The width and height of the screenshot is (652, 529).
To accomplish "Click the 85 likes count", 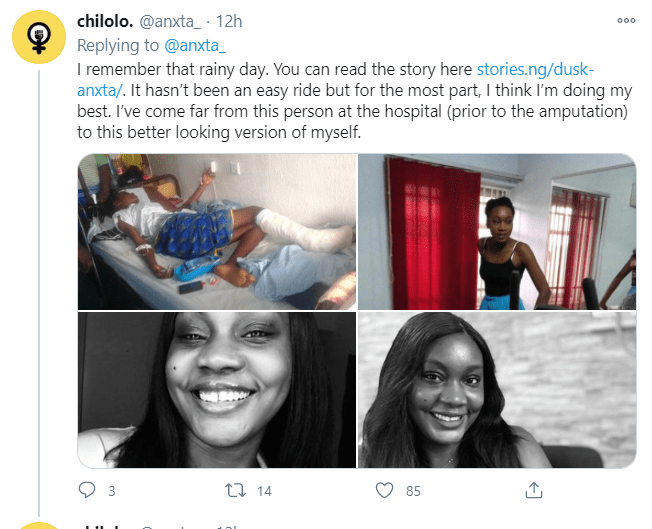I will click(x=412, y=491).
